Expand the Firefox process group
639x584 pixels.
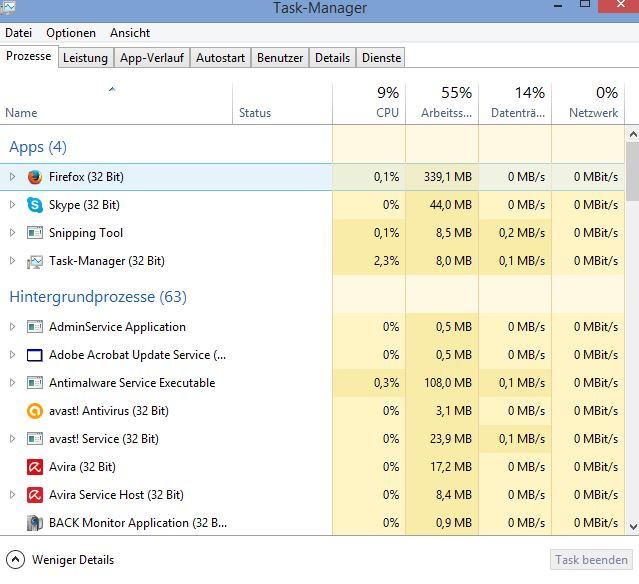(12, 176)
